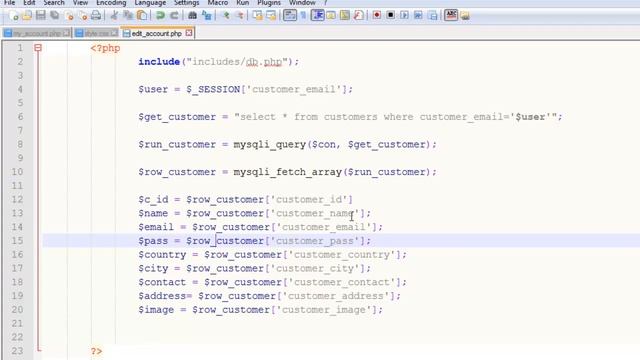Screen dimensions: 640x360
Task: Toggle the Show Indent Guide button
Action: tap(317, 16)
